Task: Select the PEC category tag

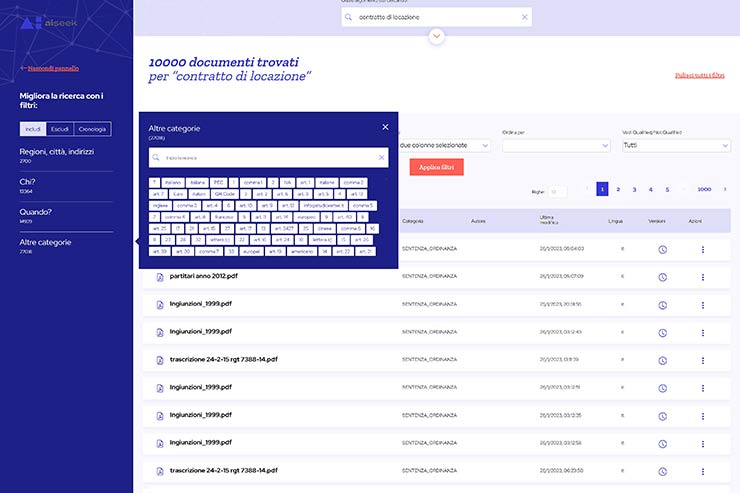Action: [x=219, y=182]
